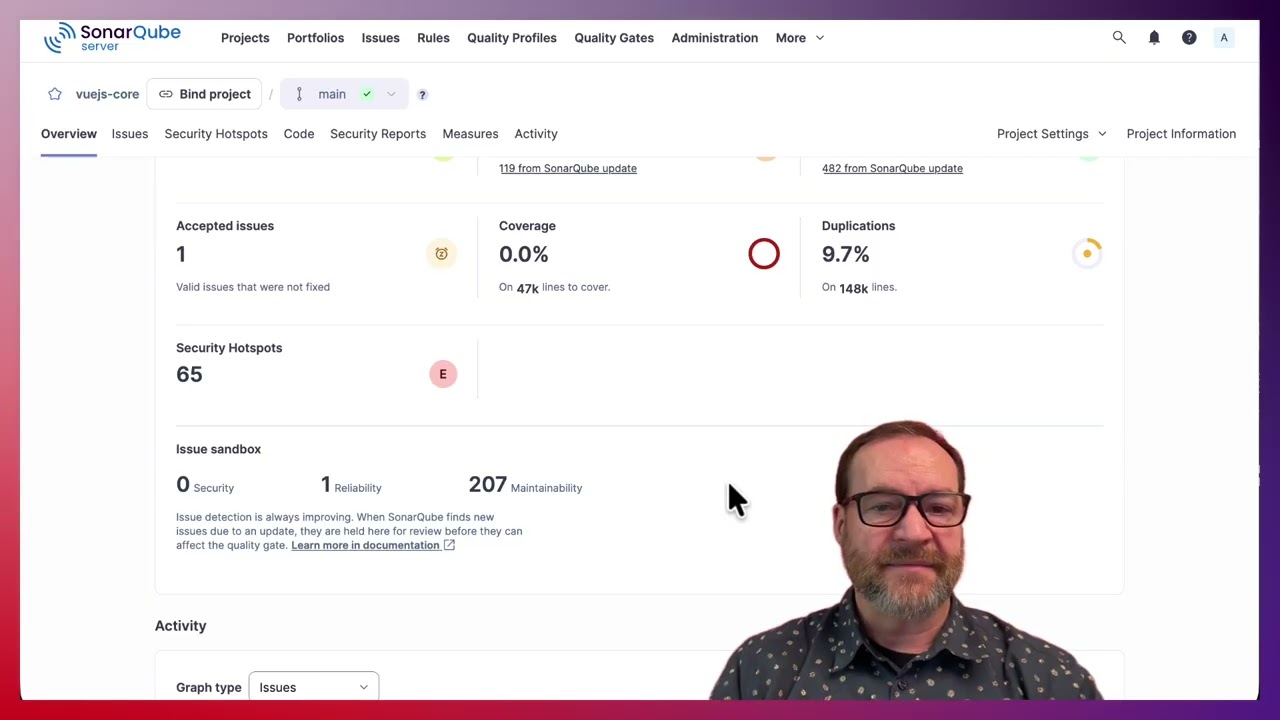Switch to the Code tab
The height and width of the screenshot is (720, 1280).
point(299,134)
